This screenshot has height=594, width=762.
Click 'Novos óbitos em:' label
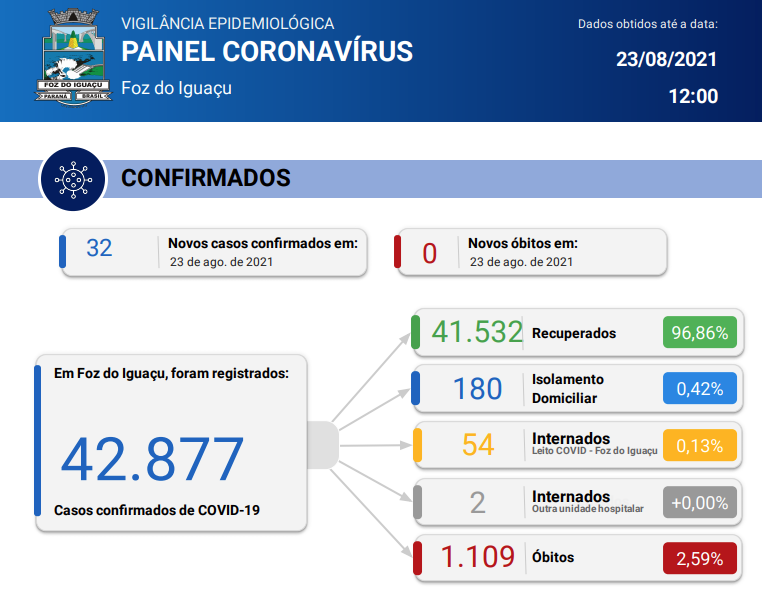(x=523, y=243)
